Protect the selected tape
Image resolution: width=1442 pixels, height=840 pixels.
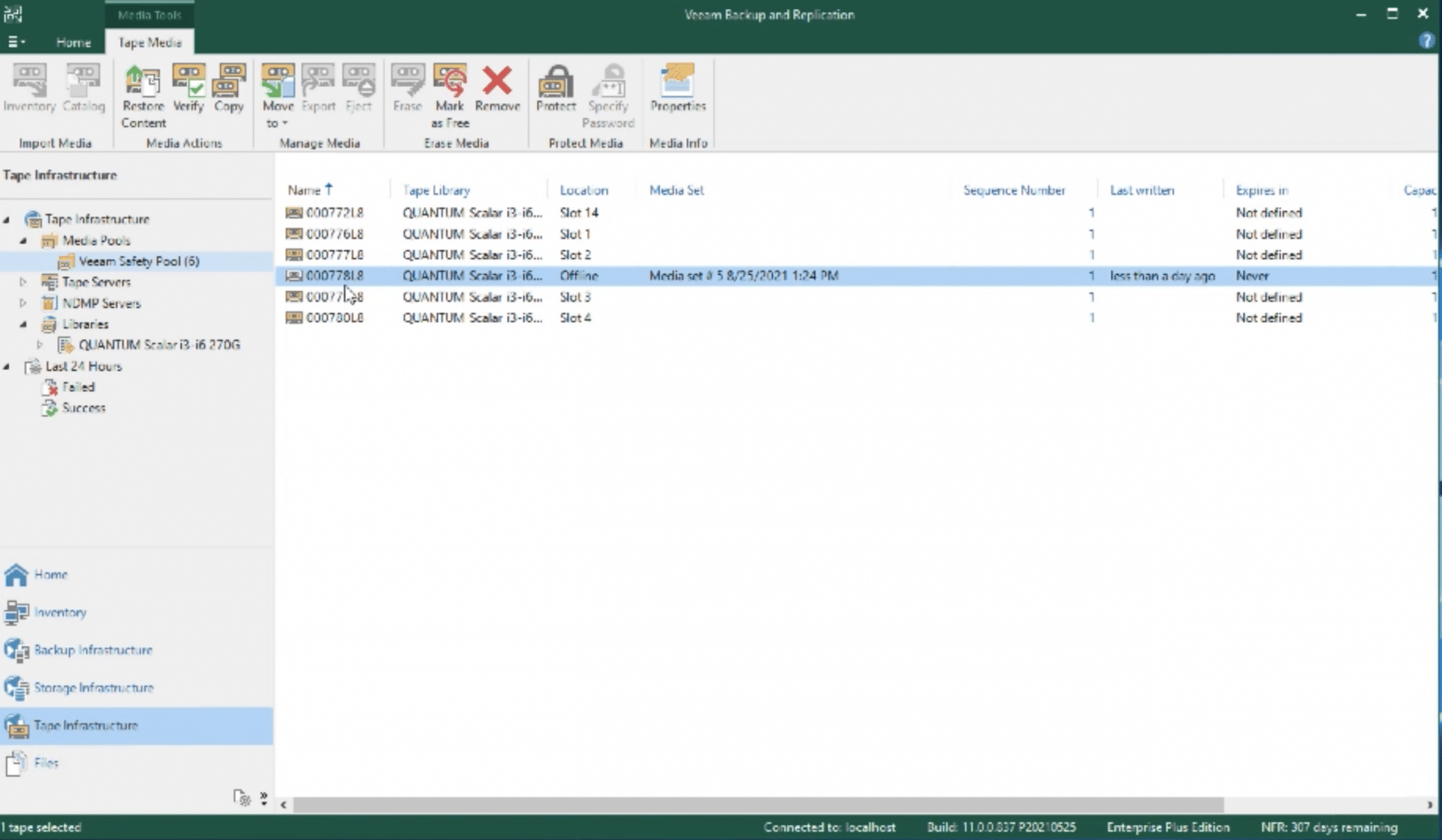click(556, 89)
